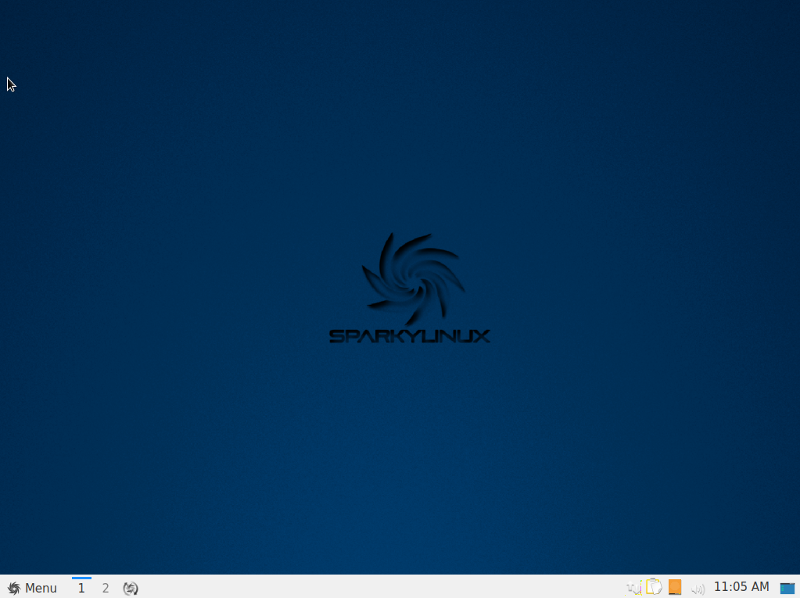The width and height of the screenshot is (800, 598).
Task: Expand the volume slider from tray speaker
Action: 698,588
